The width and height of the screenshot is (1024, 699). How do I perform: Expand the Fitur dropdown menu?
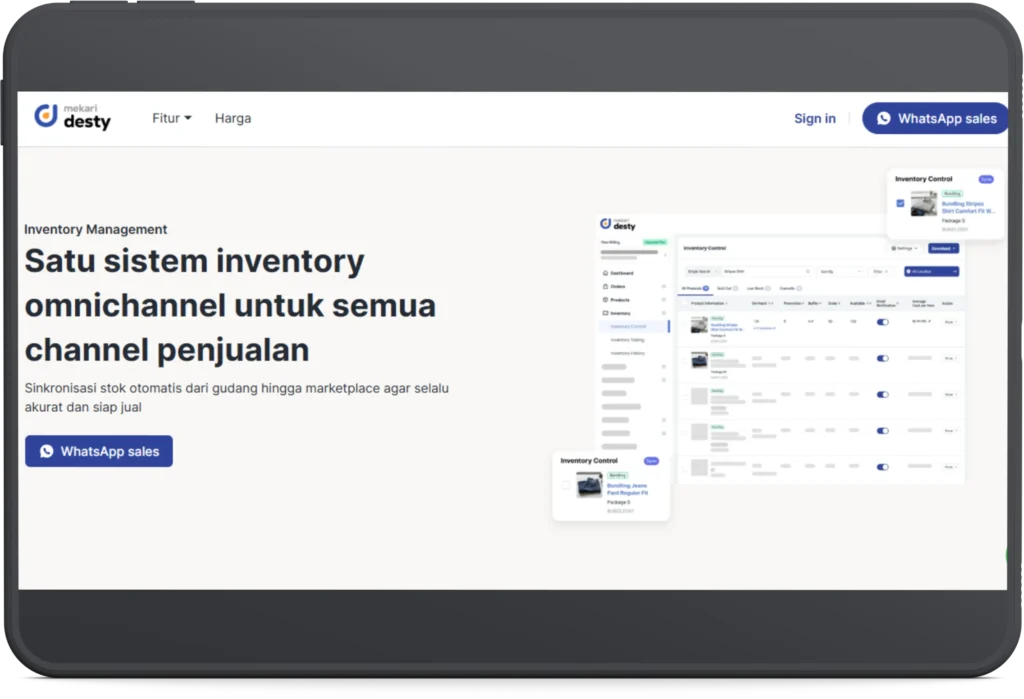tap(172, 118)
